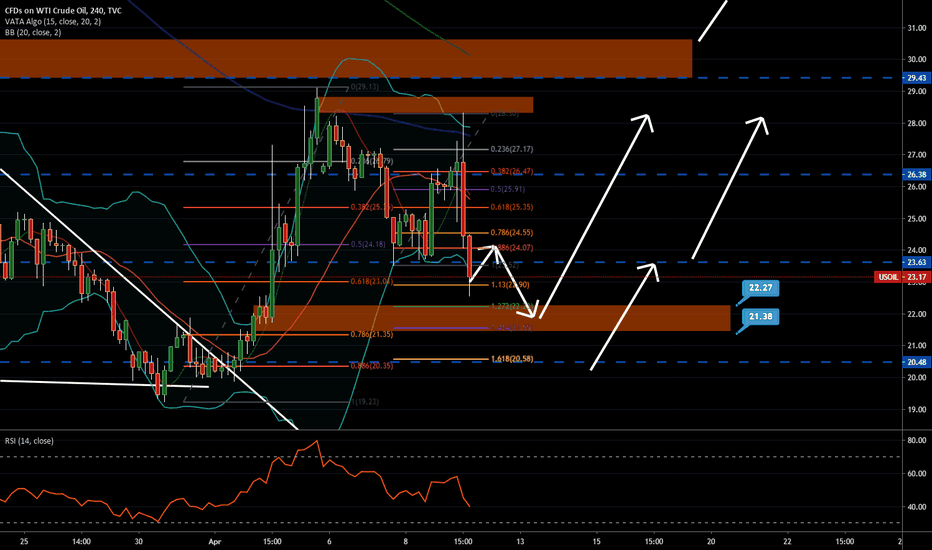Click 28.00 on the price axis
Viewport: 932px width, 550px height.
click(917, 124)
